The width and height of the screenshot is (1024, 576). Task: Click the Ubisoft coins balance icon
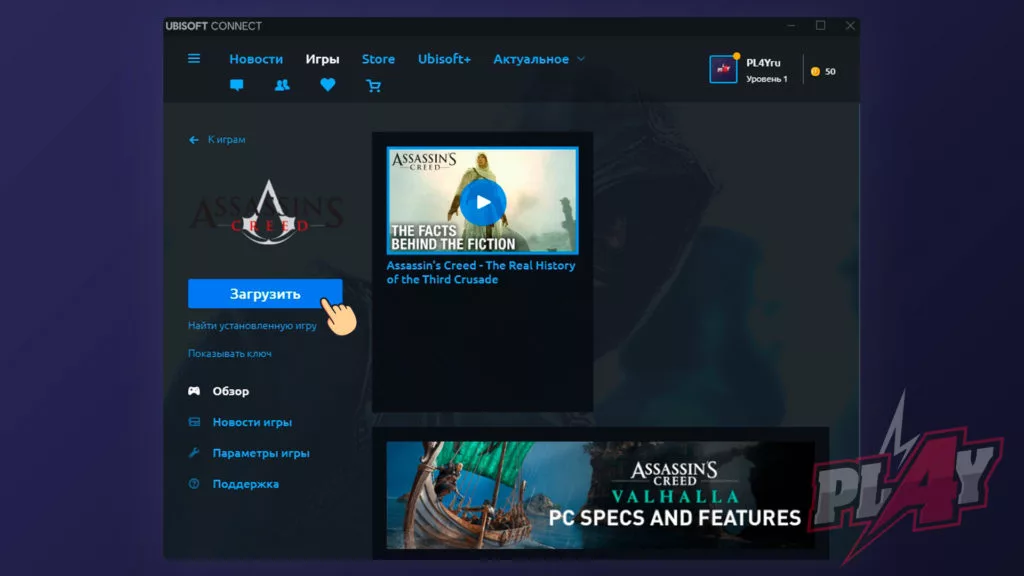click(x=815, y=72)
